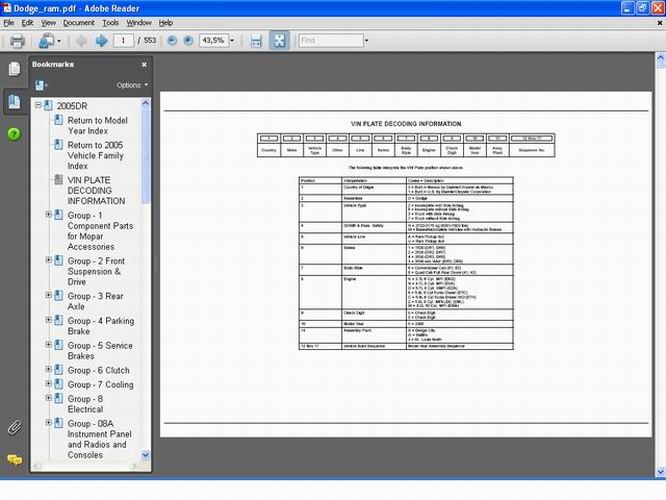Click the Print toolbar icon
Screen dimensions: 666x500
point(17,41)
